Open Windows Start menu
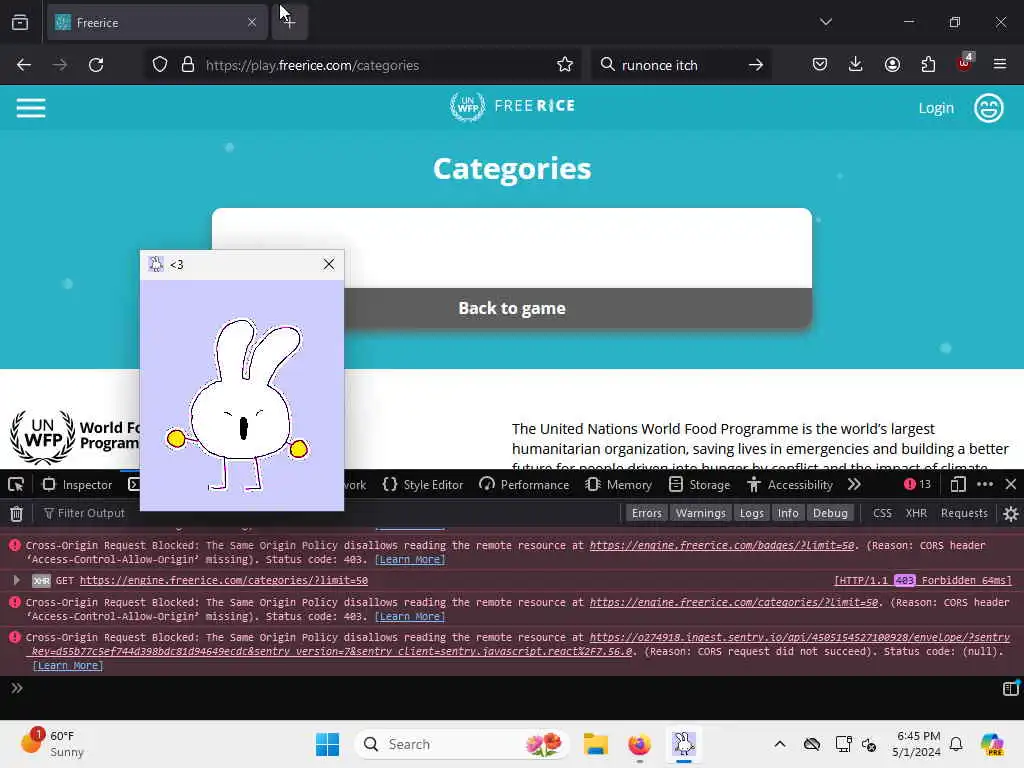This screenshot has width=1024, height=768. click(327, 744)
